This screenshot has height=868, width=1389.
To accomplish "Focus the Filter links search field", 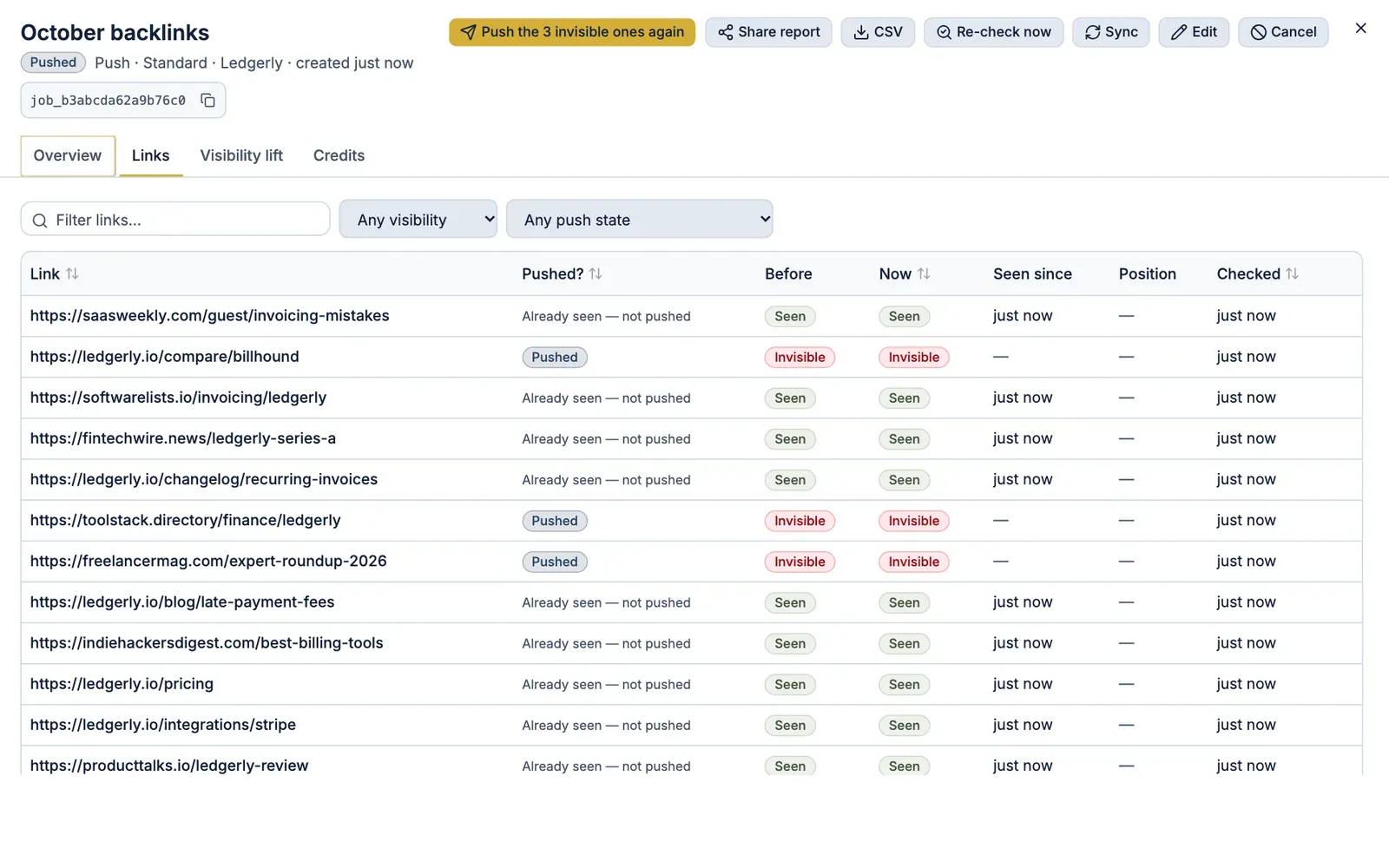I will pos(175,220).
